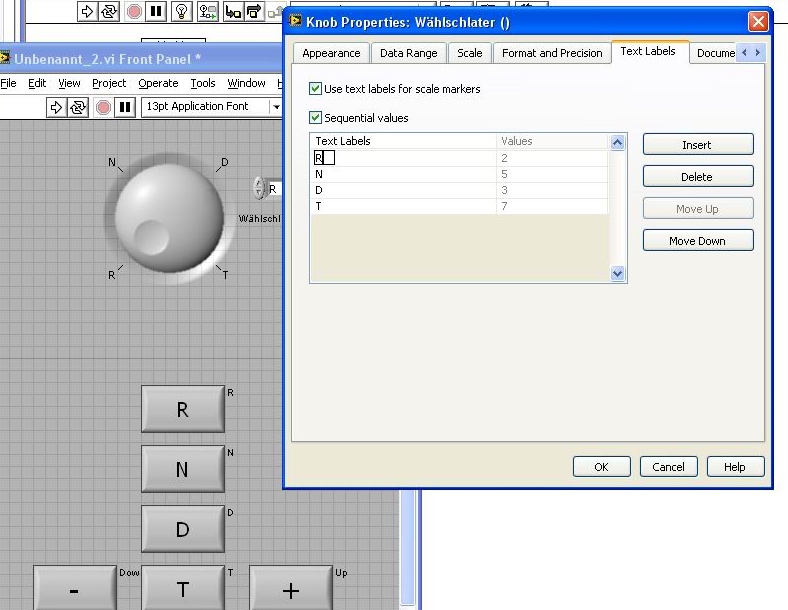Open dialog Help button
Viewport: 788px width, 610px height.
735,467
